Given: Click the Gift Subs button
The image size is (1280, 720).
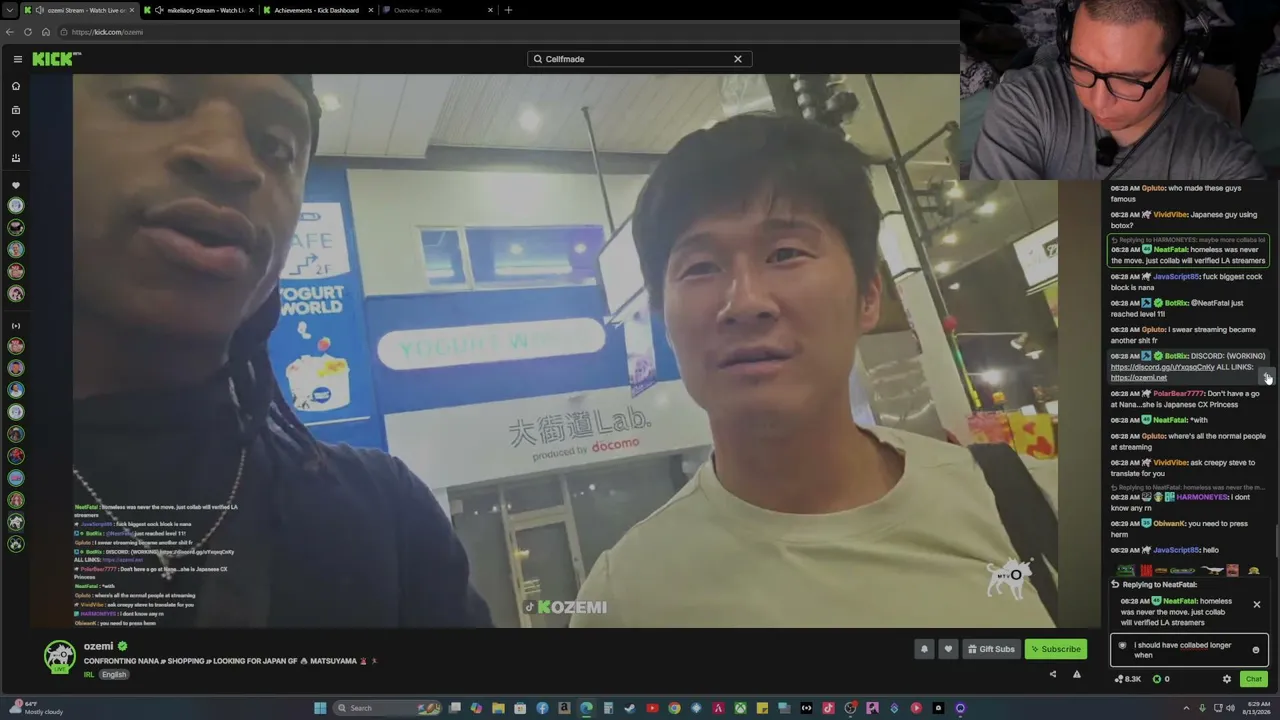Looking at the screenshot, I should 991,649.
